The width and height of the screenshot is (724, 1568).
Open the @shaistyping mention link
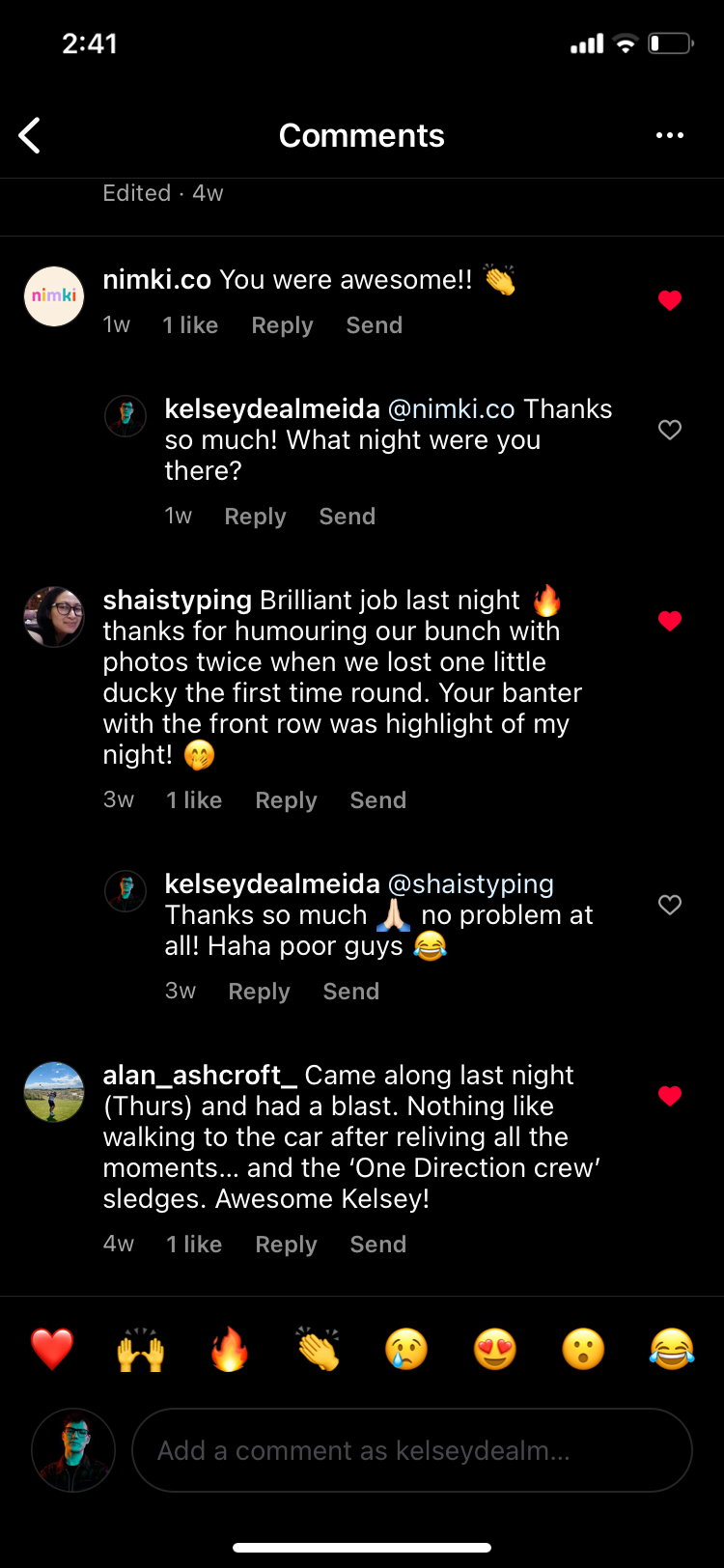pyautogui.click(x=471, y=883)
